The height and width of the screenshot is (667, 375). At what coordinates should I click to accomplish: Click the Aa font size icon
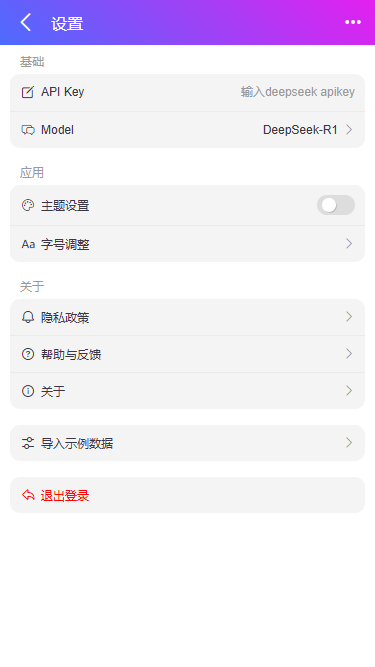pyautogui.click(x=28, y=244)
